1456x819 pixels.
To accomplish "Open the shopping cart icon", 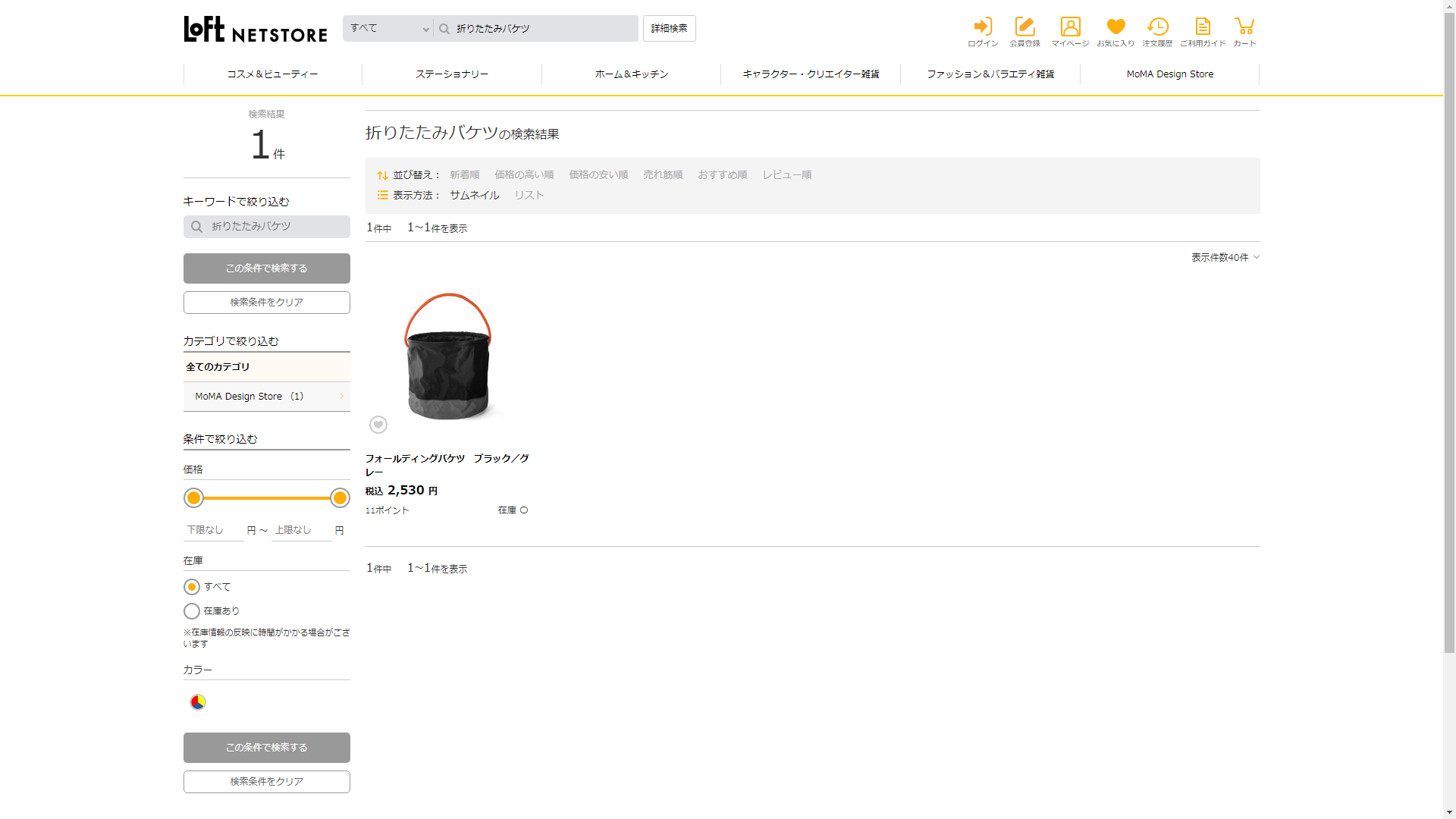I will 1244,27.
